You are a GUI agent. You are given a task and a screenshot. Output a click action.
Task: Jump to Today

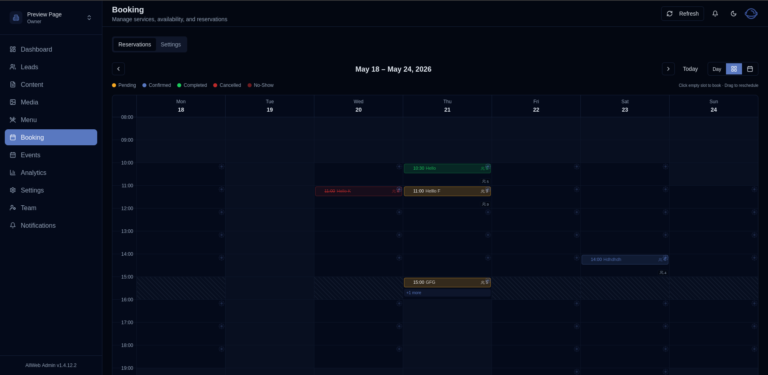690,69
